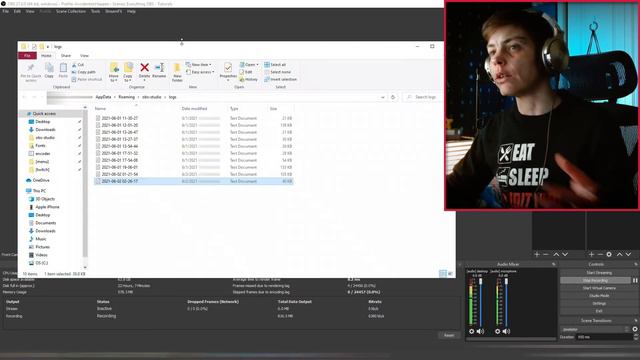Click the History icon in Open group

(249, 79)
